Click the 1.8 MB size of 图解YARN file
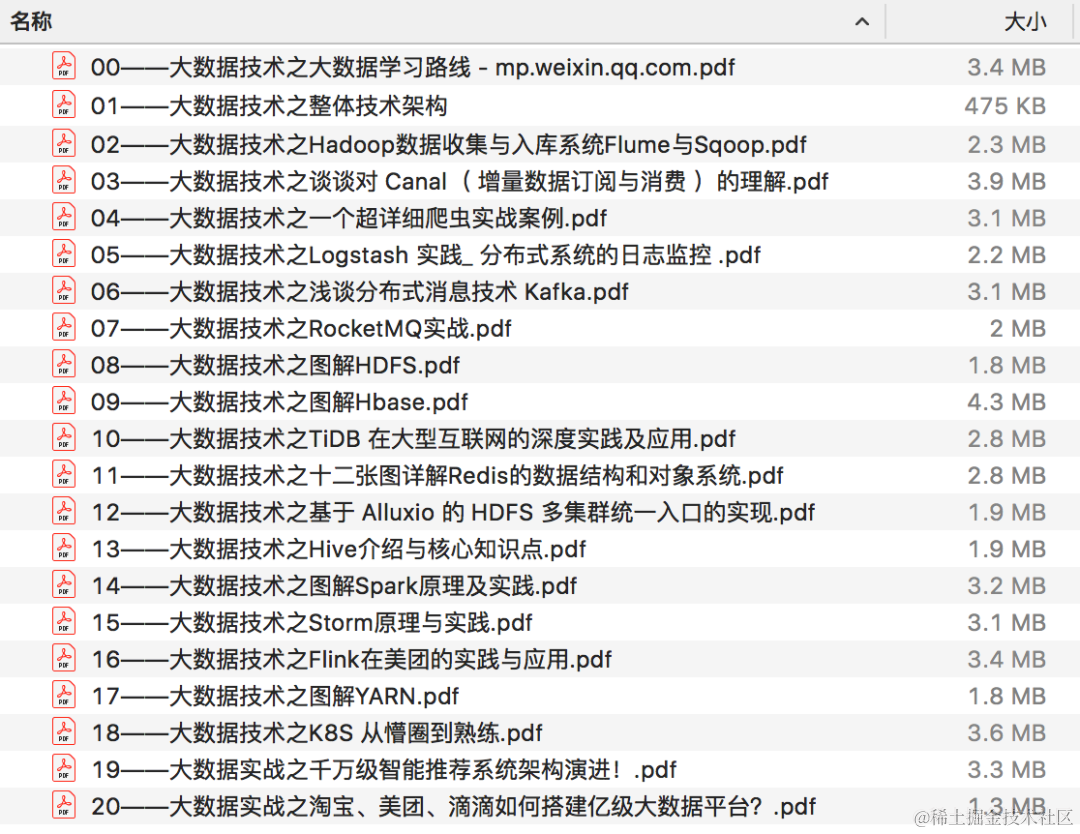The height and width of the screenshot is (834, 1080). point(1007,697)
